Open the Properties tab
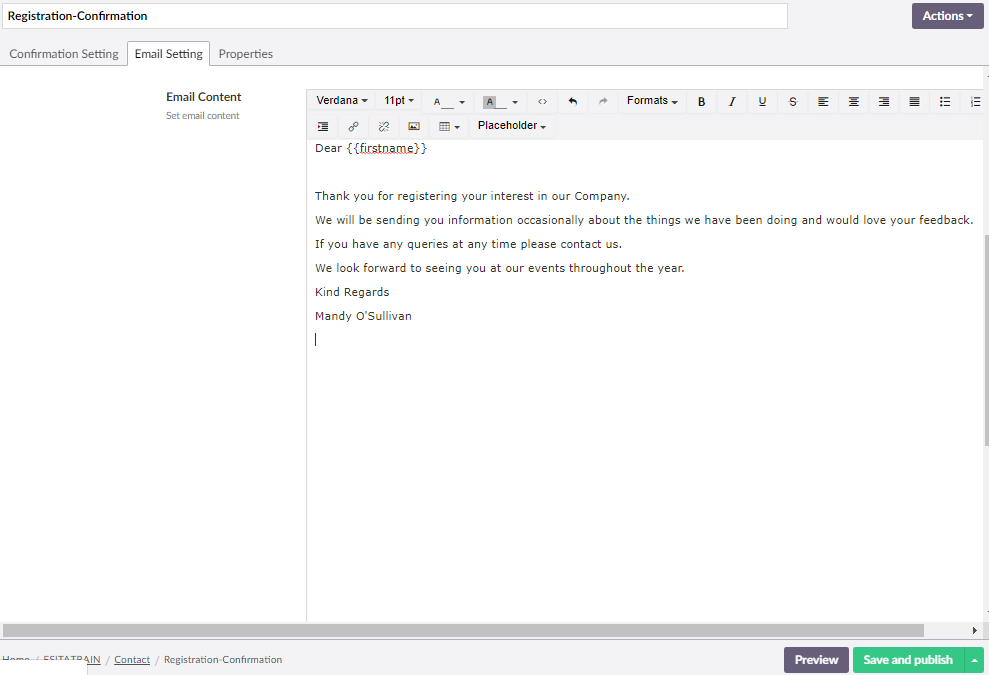The width and height of the screenshot is (989, 675). [x=245, y=54]
